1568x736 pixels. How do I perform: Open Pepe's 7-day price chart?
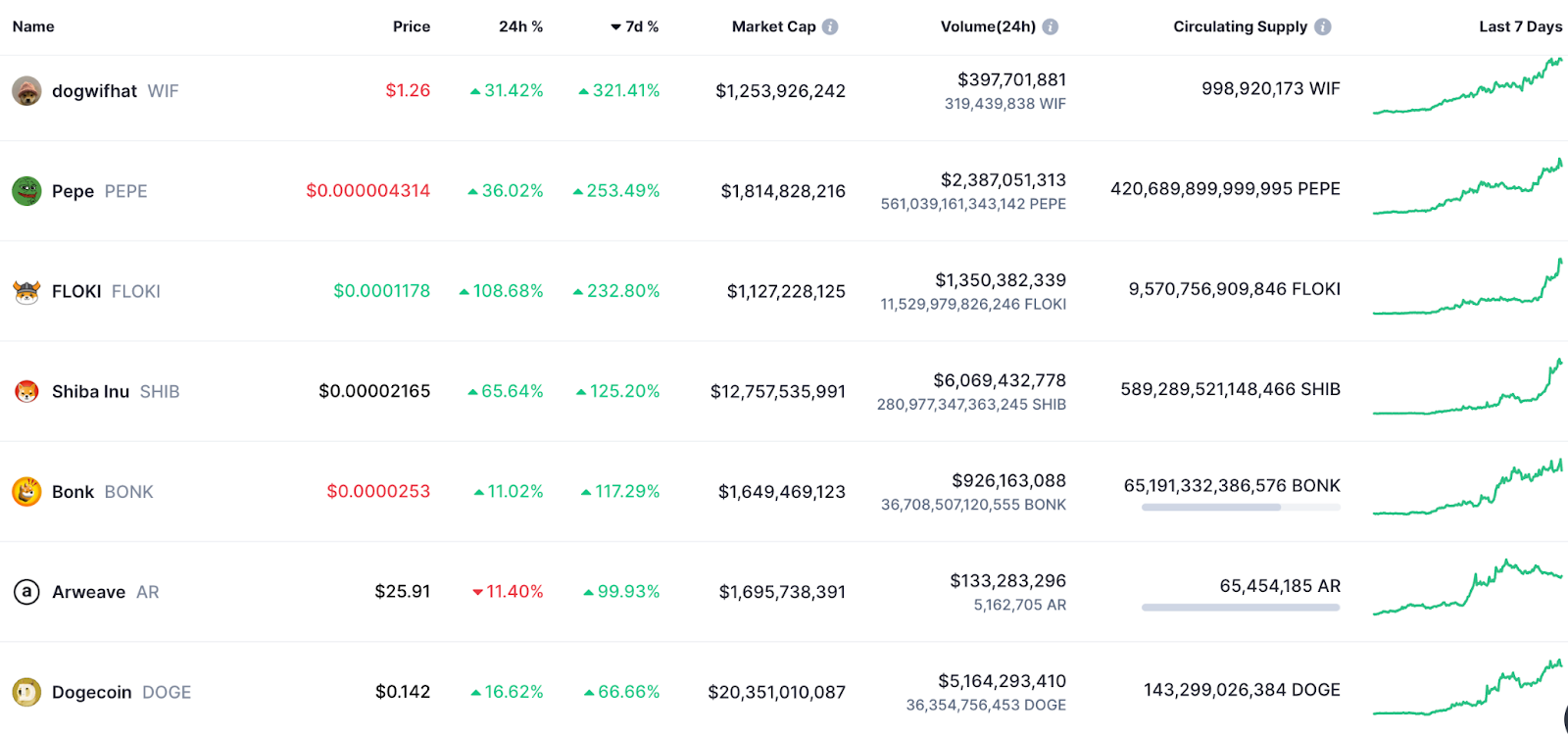[x=1467, y=186]
